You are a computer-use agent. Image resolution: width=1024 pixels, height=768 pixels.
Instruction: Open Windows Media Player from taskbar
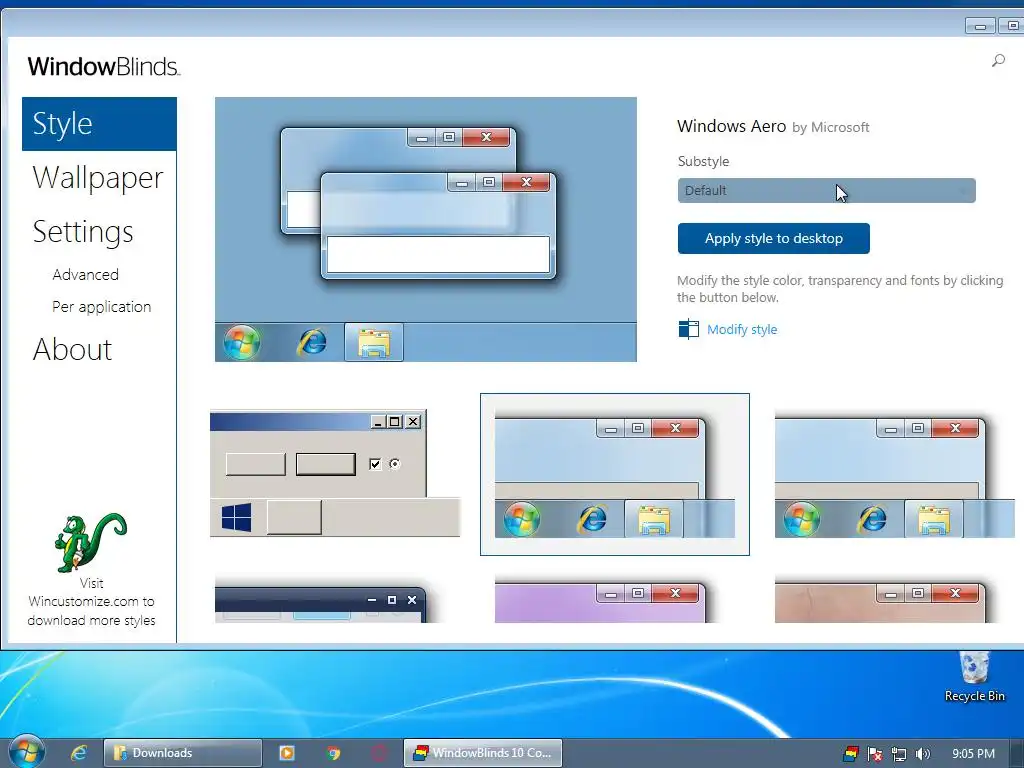[x=286, y=753]
